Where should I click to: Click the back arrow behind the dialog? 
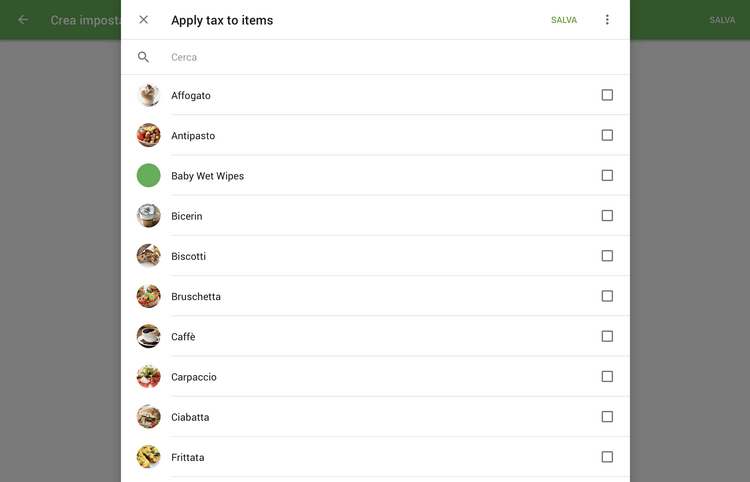[x=23, y=20]
